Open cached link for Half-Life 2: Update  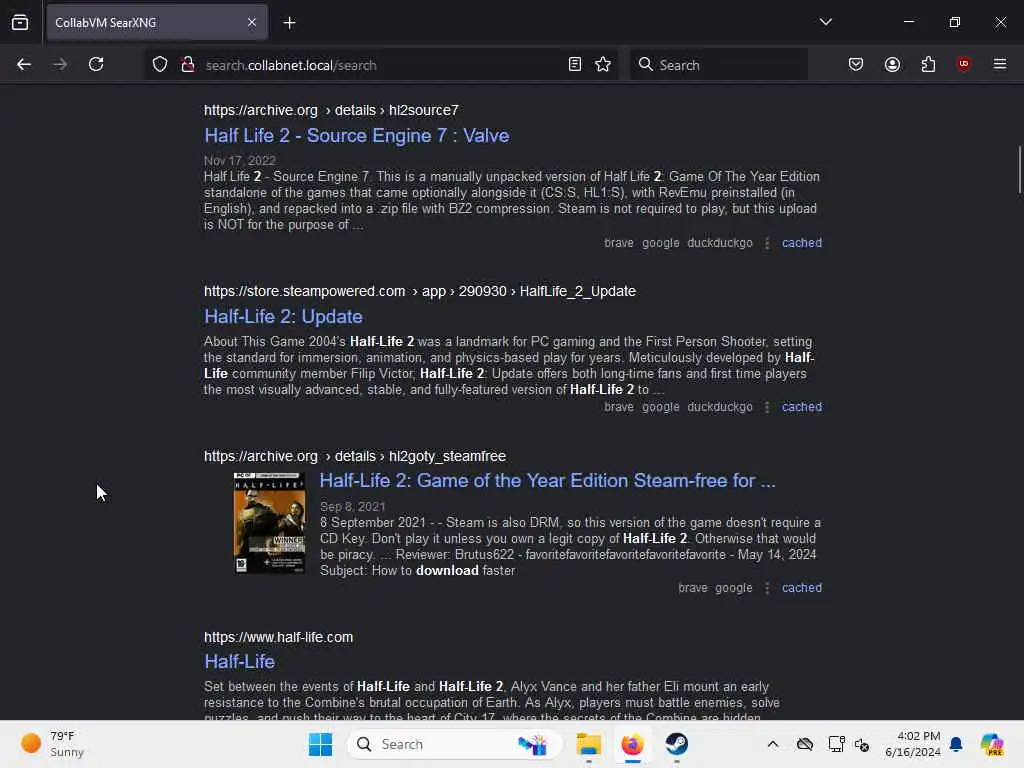click(801, 407)
